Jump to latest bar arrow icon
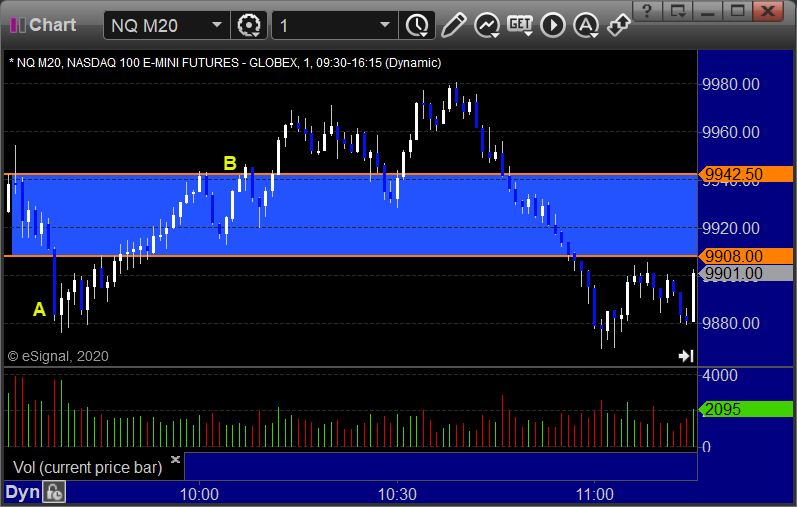This screenshot has height=507, width=797. (686, 356)
